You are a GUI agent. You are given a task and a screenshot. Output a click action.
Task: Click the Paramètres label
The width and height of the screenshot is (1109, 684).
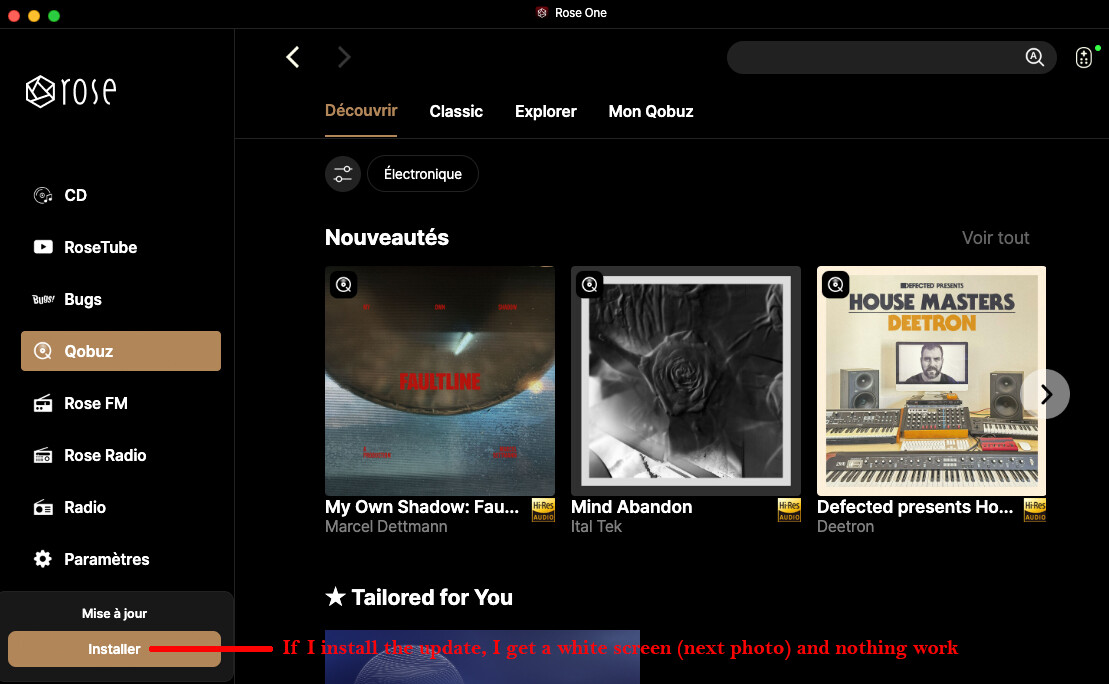point(107,560)
